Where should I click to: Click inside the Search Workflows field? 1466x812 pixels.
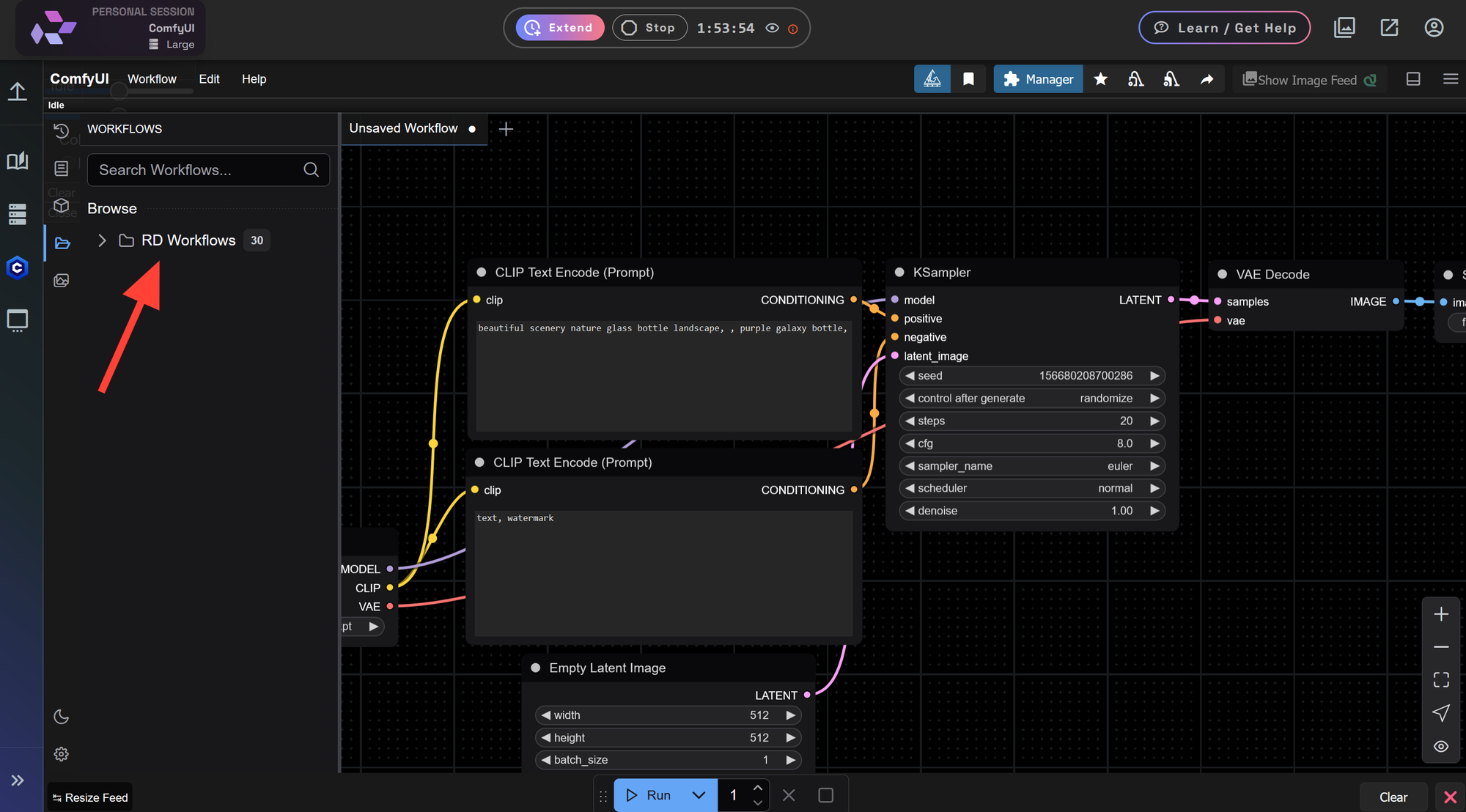tap(208, 169)
